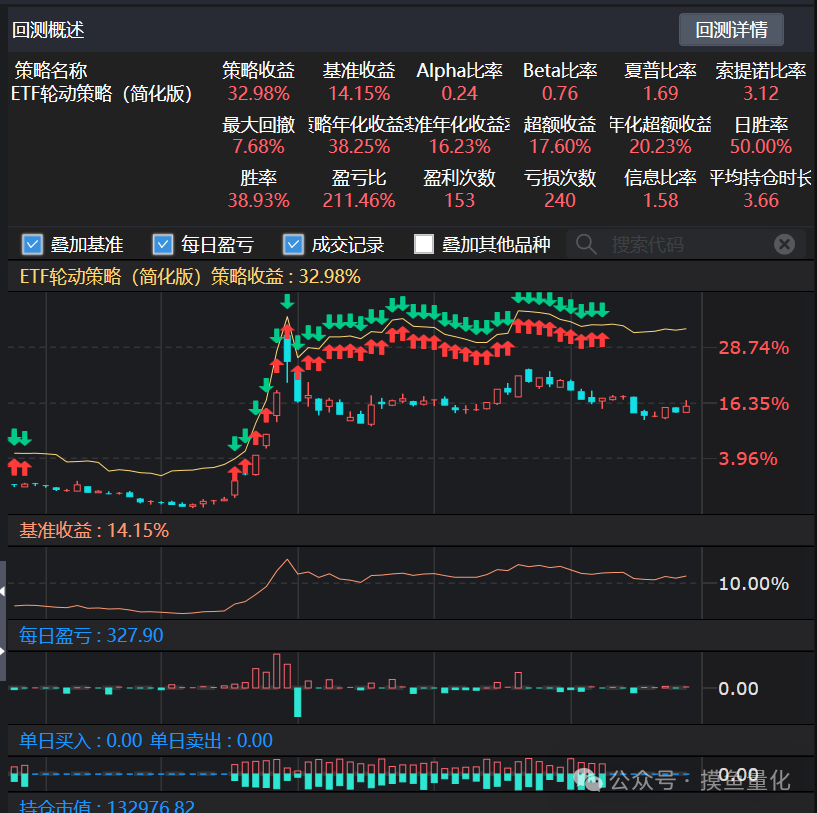The width and height of the screenshot is (817, 813).
Task: Clear search with the round X icon
Action: [x=785, y=244]
